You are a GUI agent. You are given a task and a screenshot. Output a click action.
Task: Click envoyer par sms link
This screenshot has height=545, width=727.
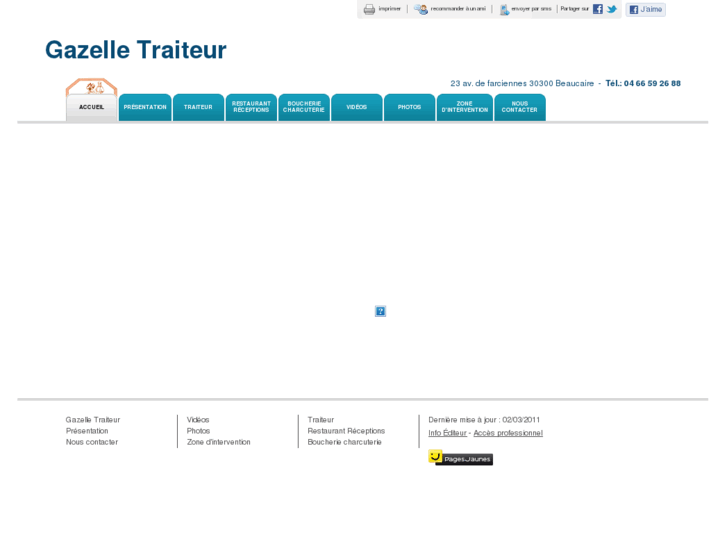(x=531, y=9)
